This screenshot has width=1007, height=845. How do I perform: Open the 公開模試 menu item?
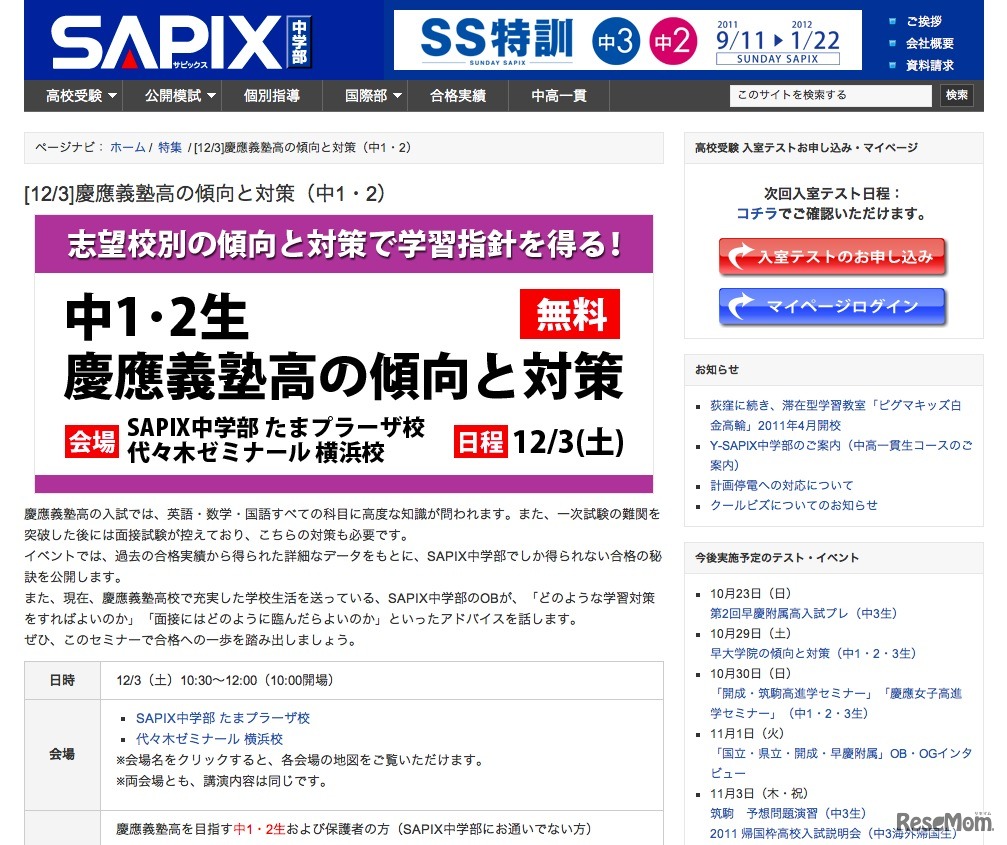(173, 96)
